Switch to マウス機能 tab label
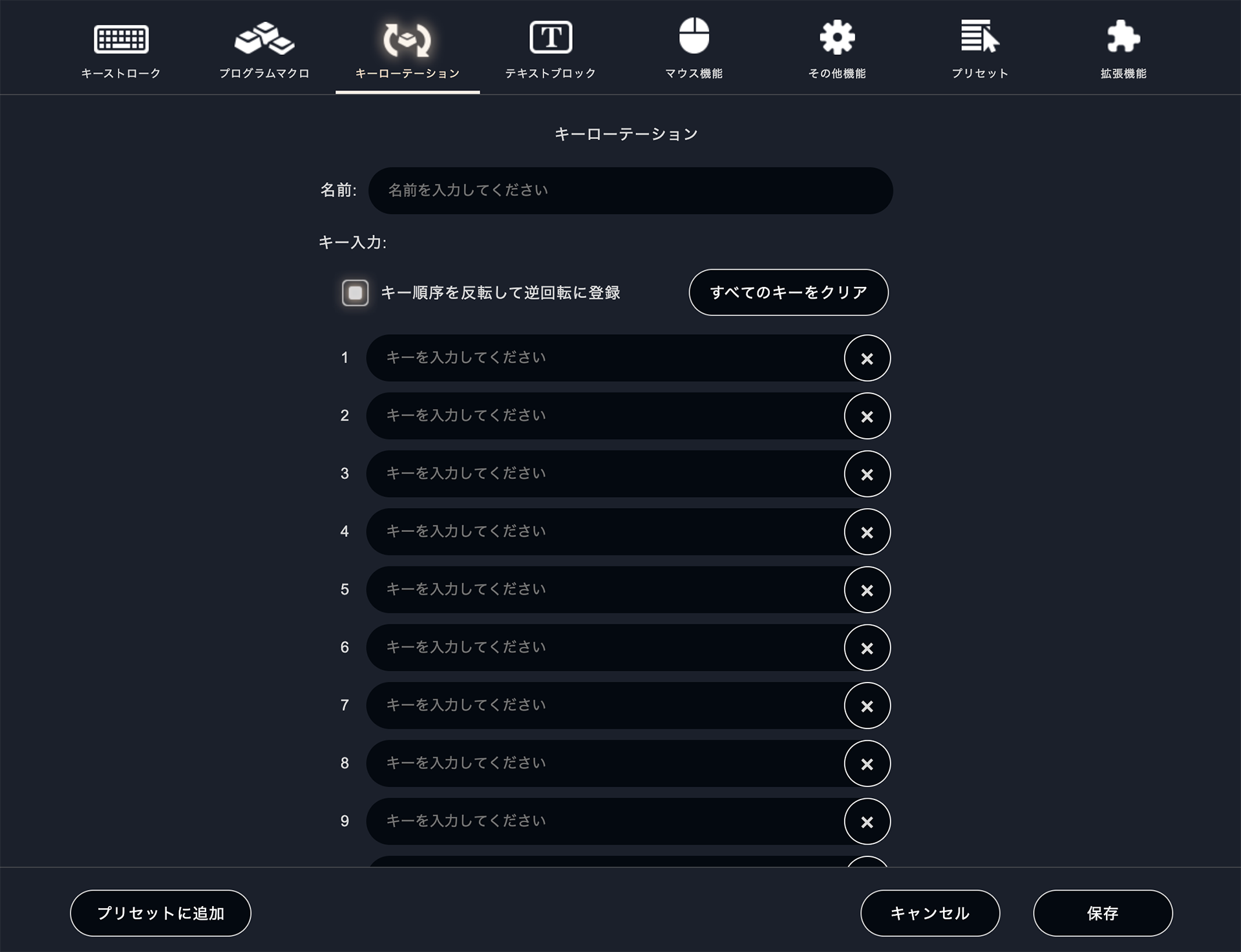This screenshot has height=952, width=1241. [x=694, y=74]
